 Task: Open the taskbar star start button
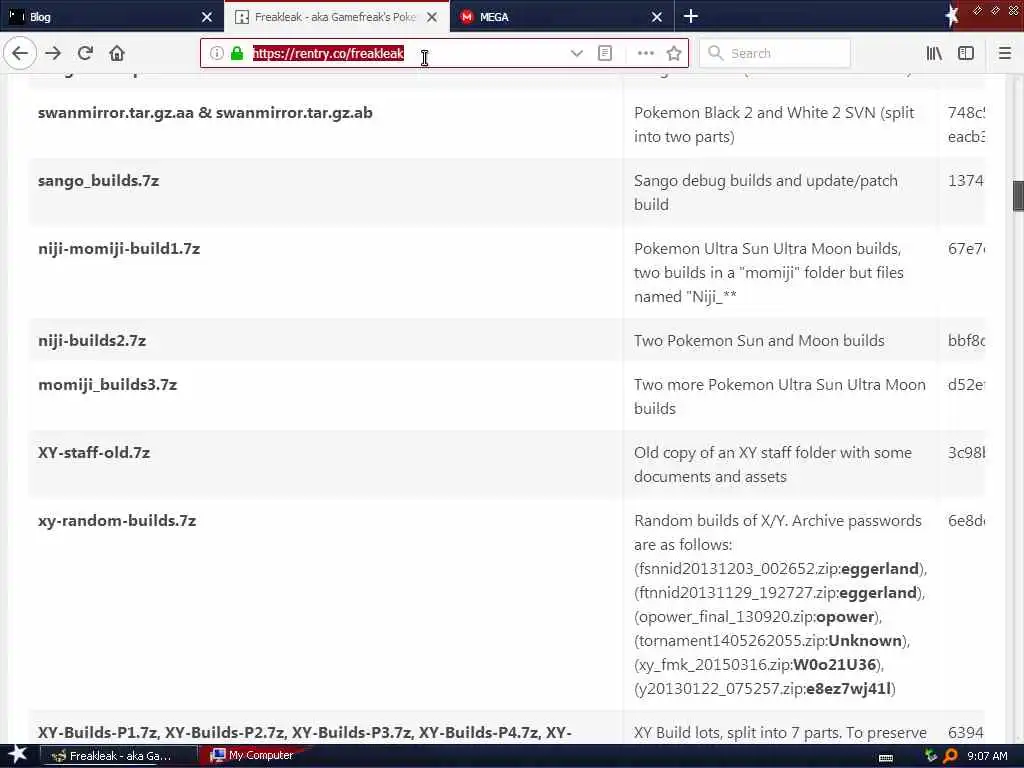click(17, 754)
